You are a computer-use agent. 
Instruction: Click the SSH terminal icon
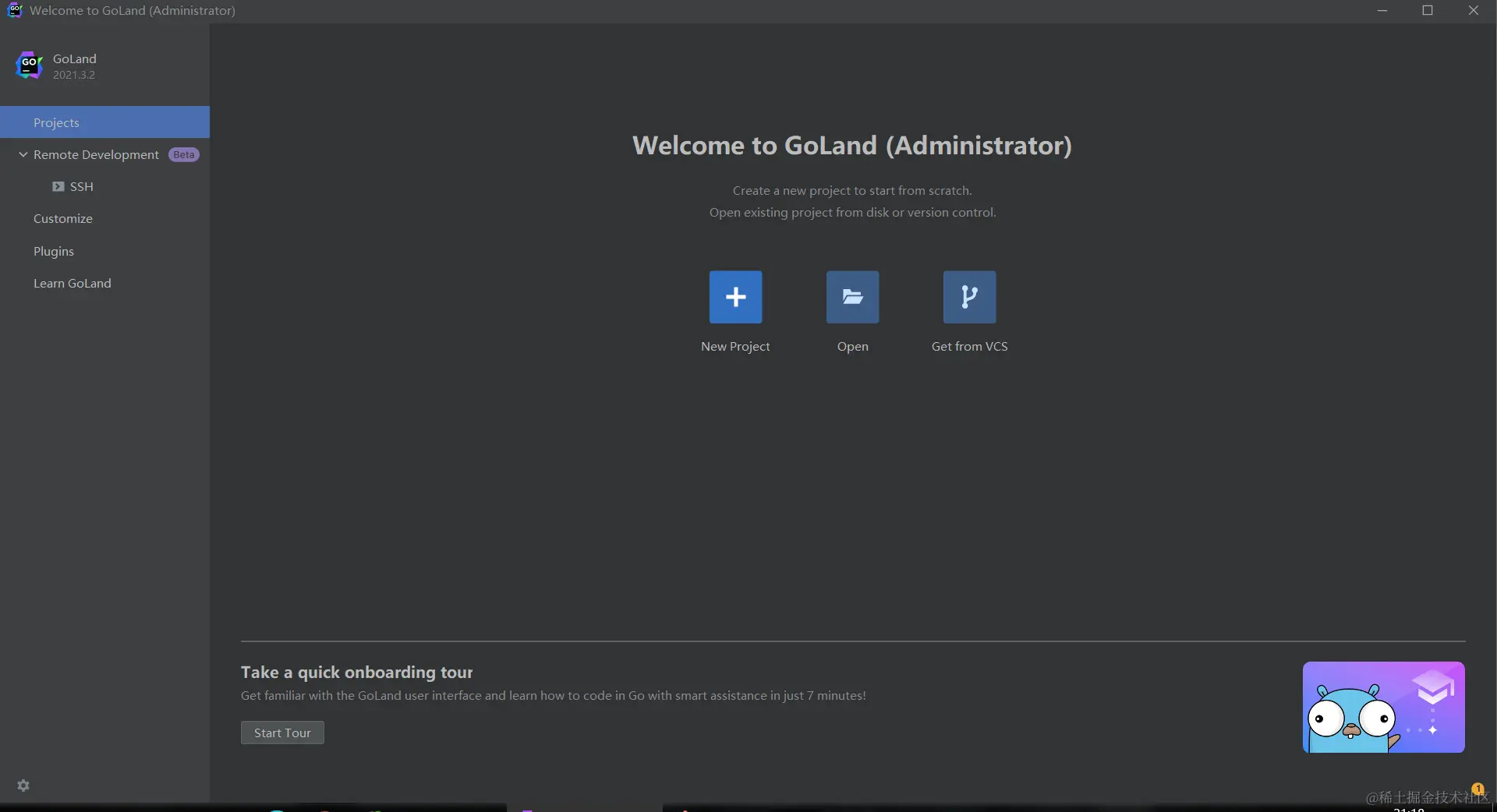[58, 186]
